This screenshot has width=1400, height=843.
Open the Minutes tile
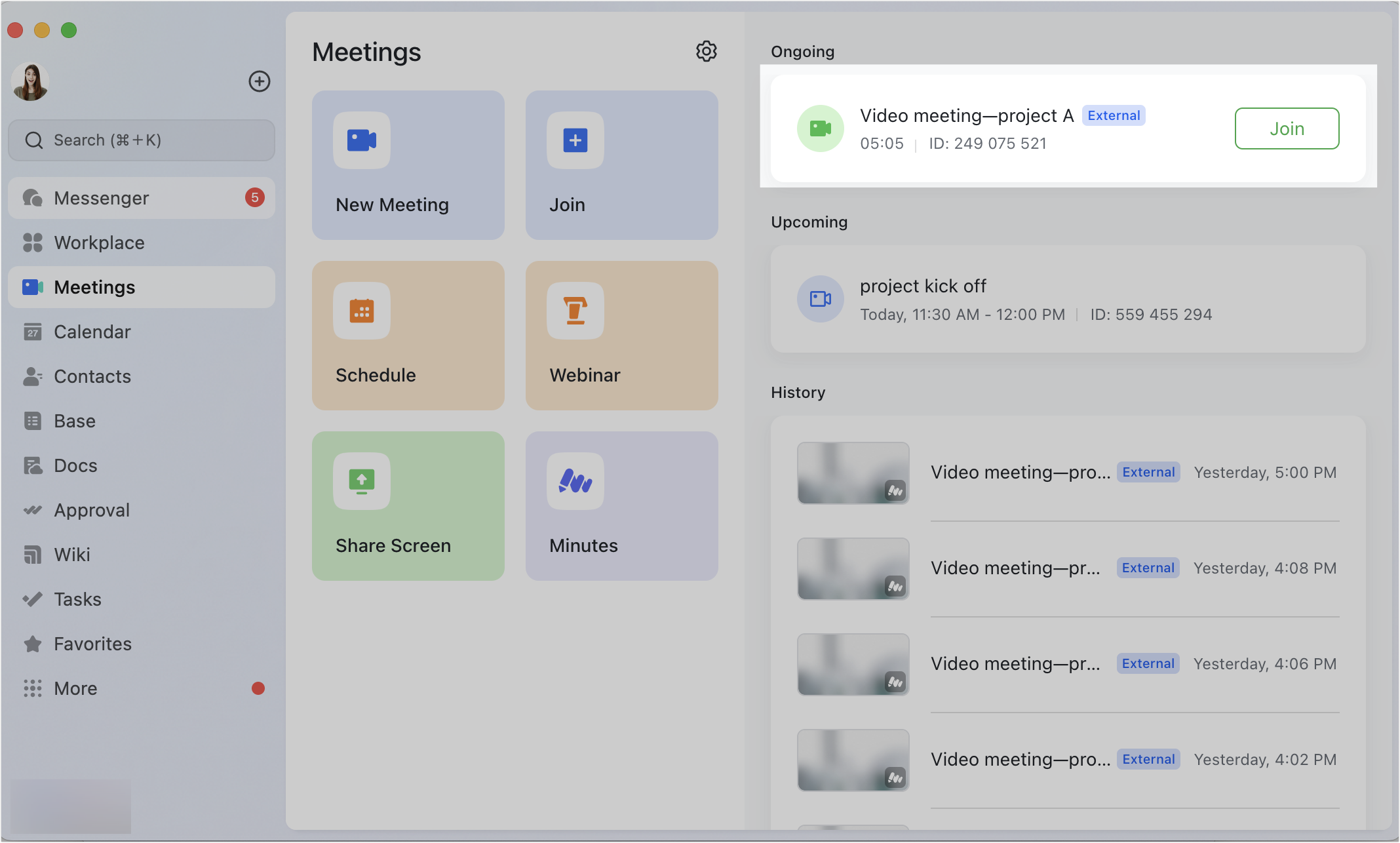click(x=621, y=506)
